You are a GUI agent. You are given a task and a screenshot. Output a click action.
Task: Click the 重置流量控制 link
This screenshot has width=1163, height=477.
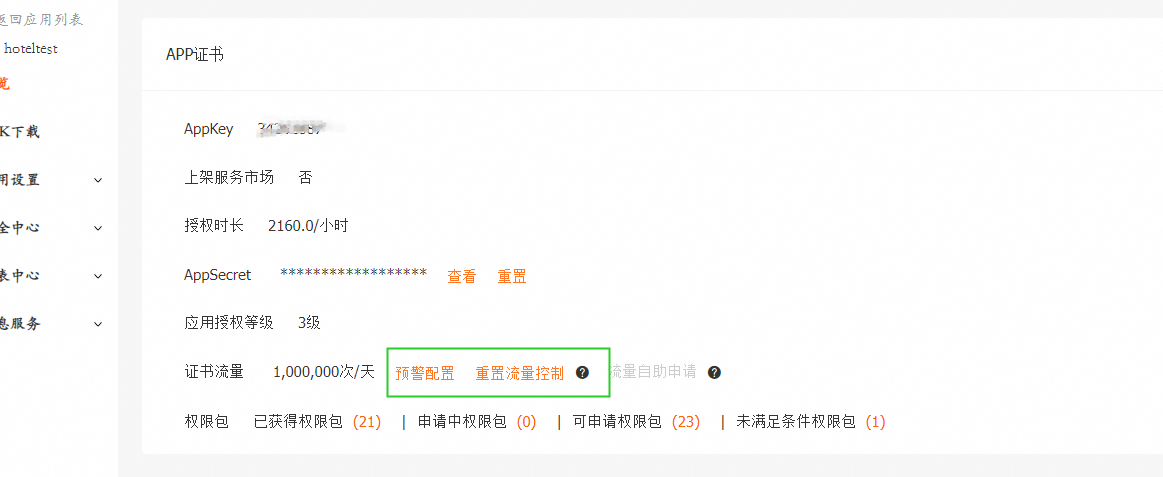(x=519, y=373)
